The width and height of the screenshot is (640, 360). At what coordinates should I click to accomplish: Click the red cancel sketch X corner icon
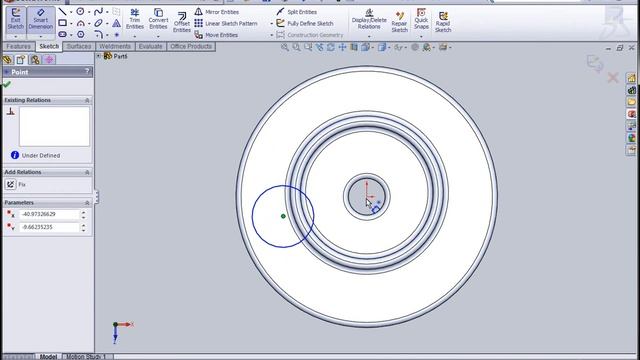click(613, 78)
